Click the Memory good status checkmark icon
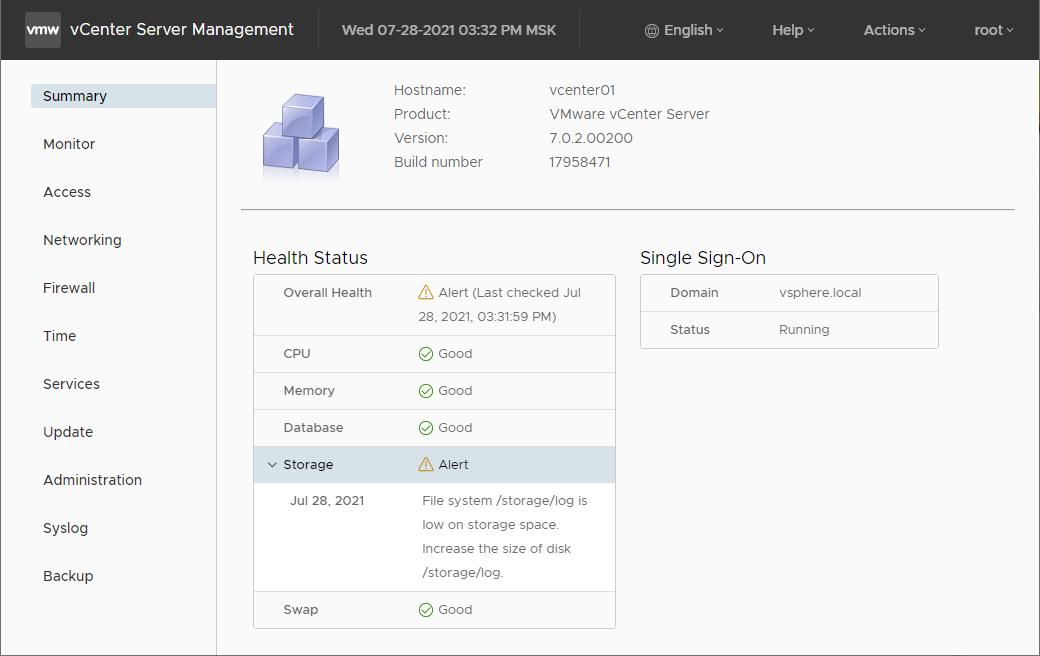Image resolution: width=1040 pixels, height=656 pixels. 426,391
